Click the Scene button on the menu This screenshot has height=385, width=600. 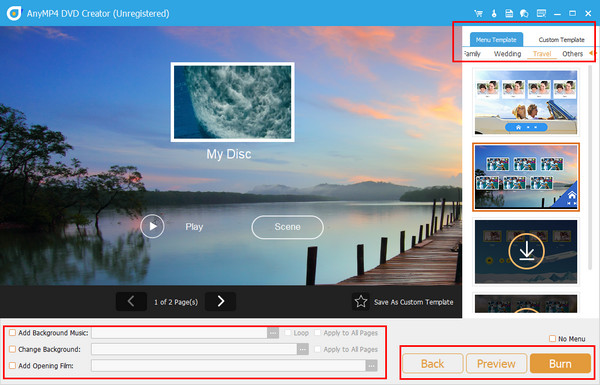[287, 227]
